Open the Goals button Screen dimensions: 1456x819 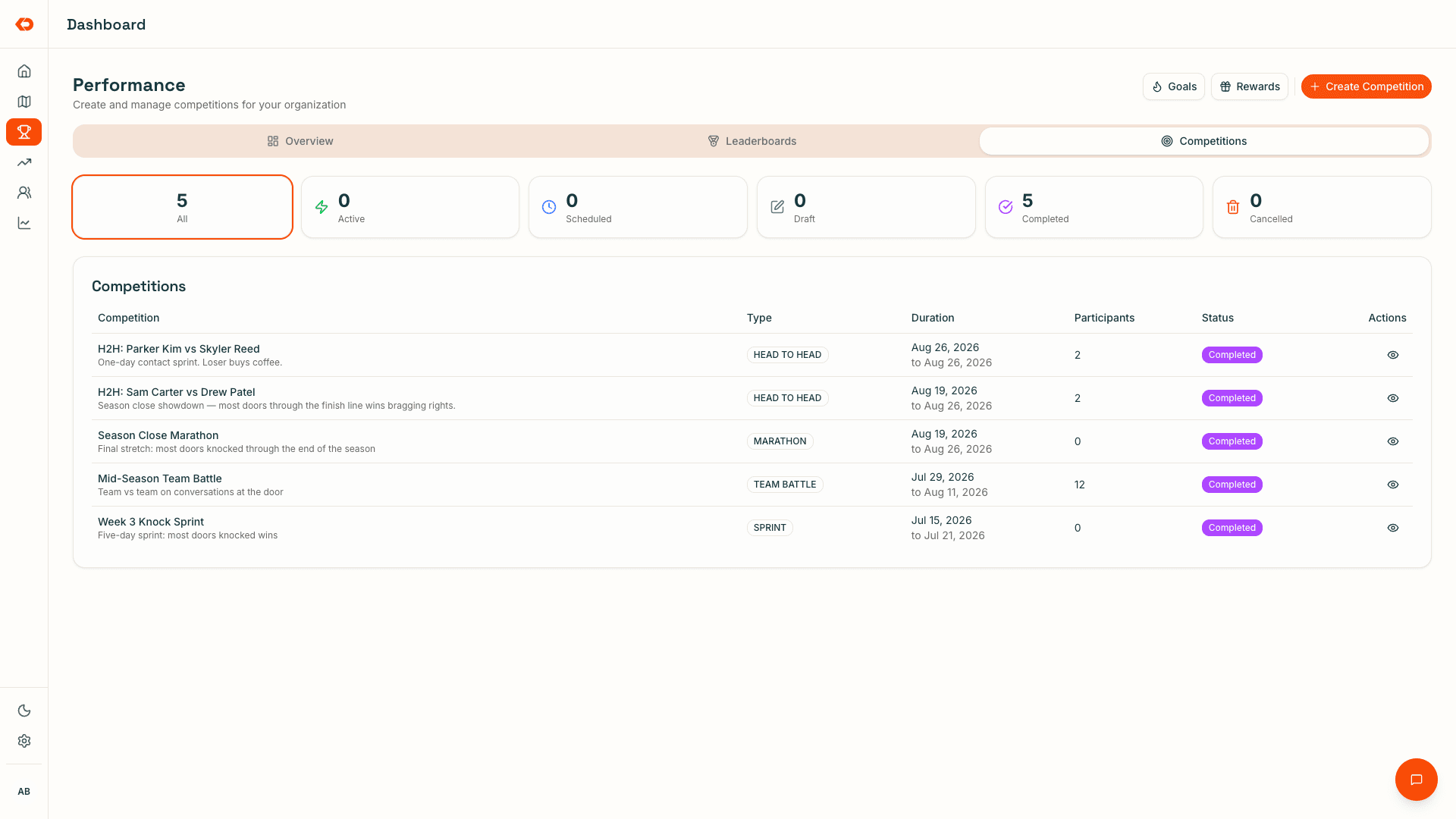[1173, 86]
